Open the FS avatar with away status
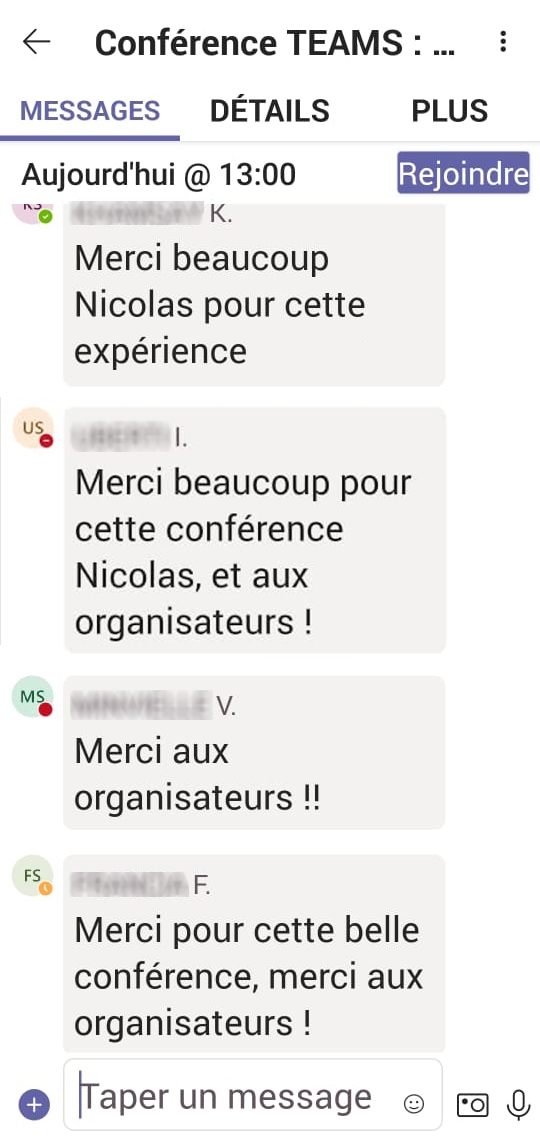 33,876
